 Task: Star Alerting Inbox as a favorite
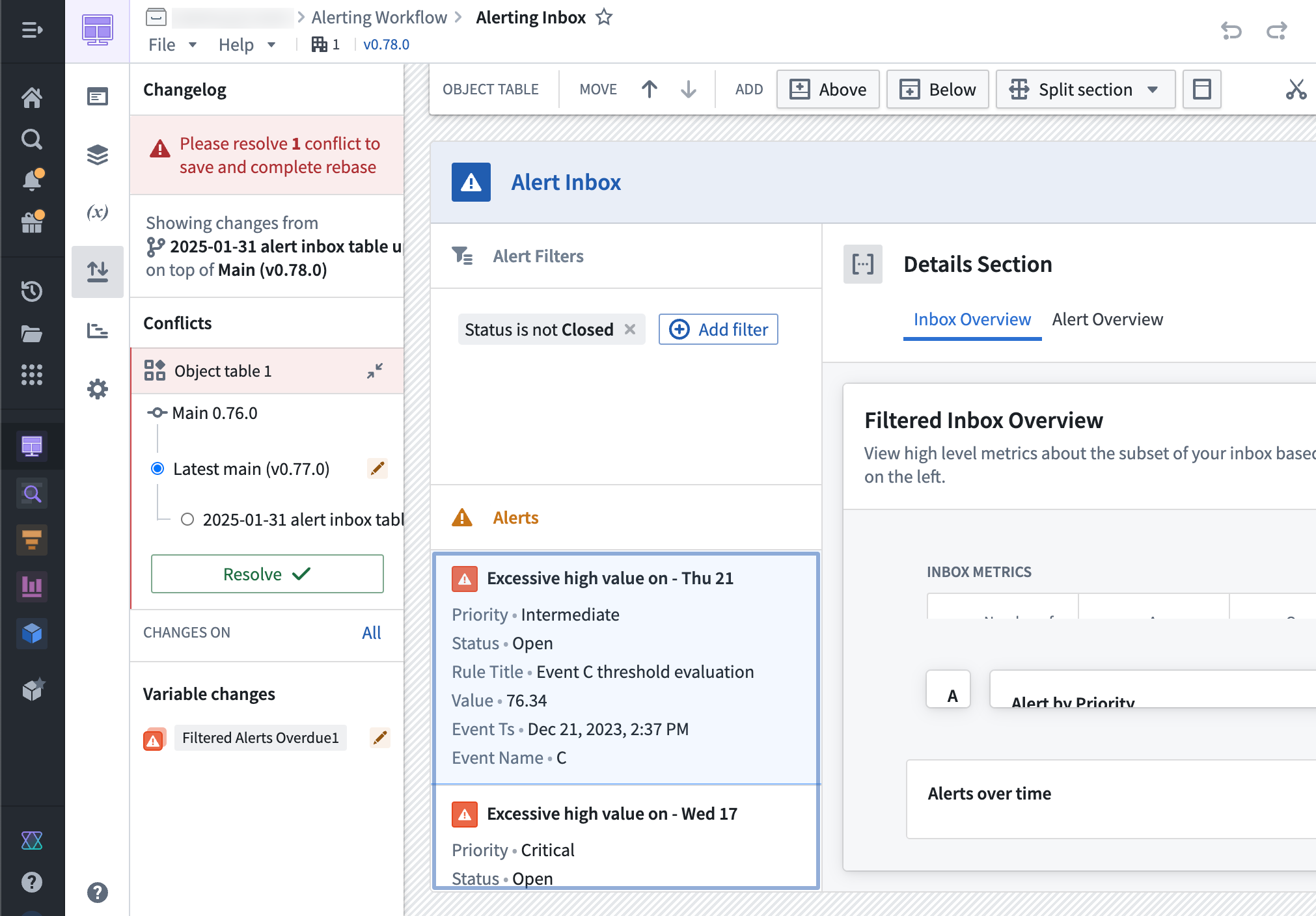pos(604,17)
